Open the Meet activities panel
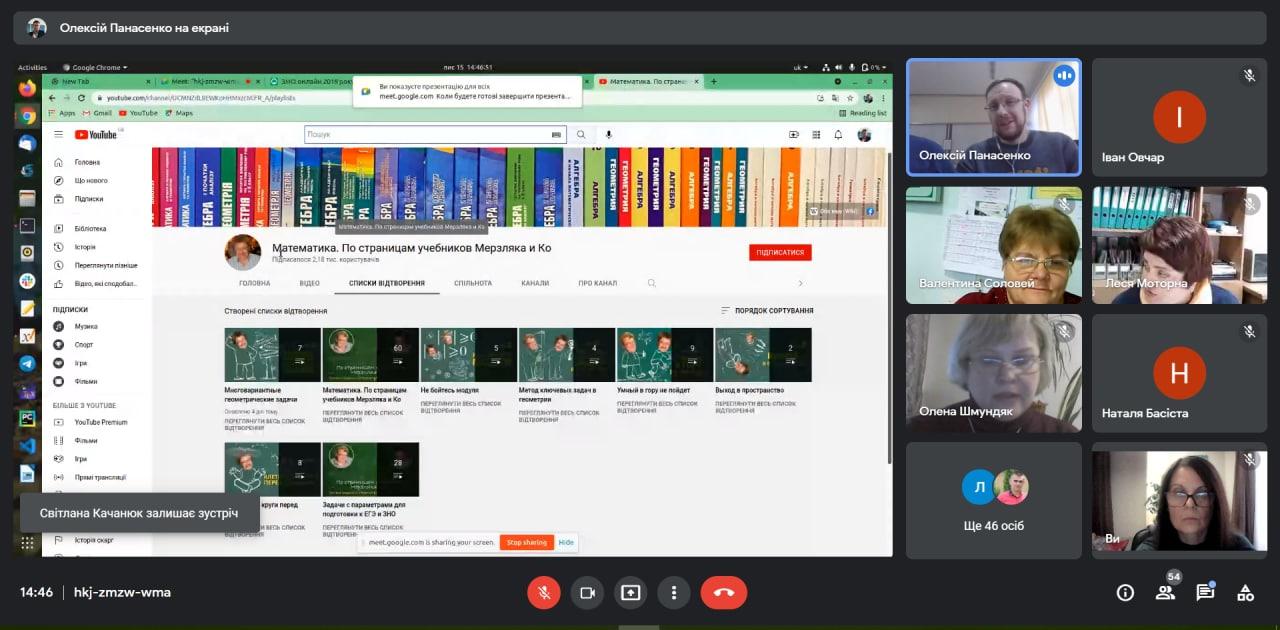This screenshot has width=1280, height=630. click(x=1245, y=592)
